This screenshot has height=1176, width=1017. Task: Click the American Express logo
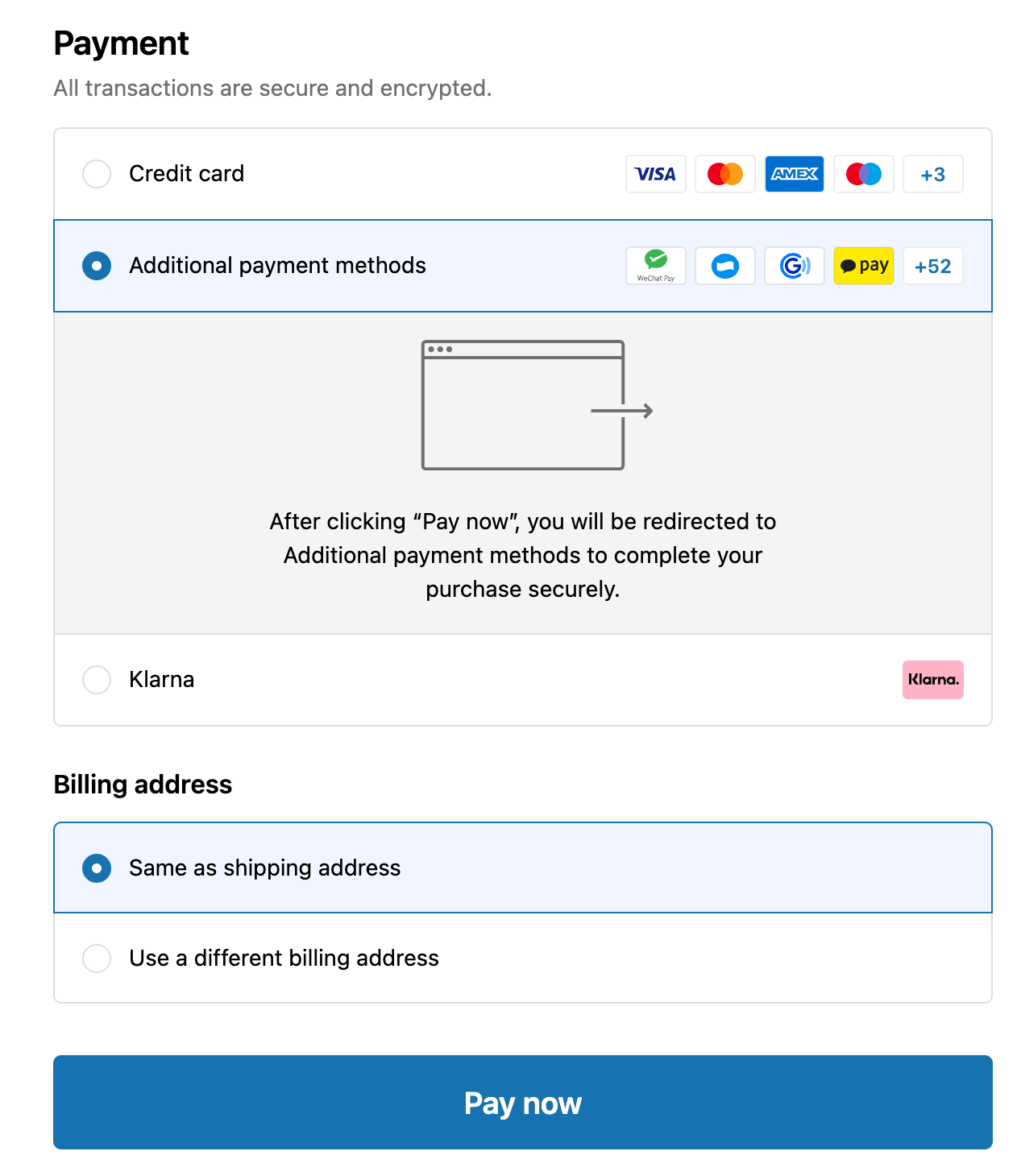[x=794, y=174]
